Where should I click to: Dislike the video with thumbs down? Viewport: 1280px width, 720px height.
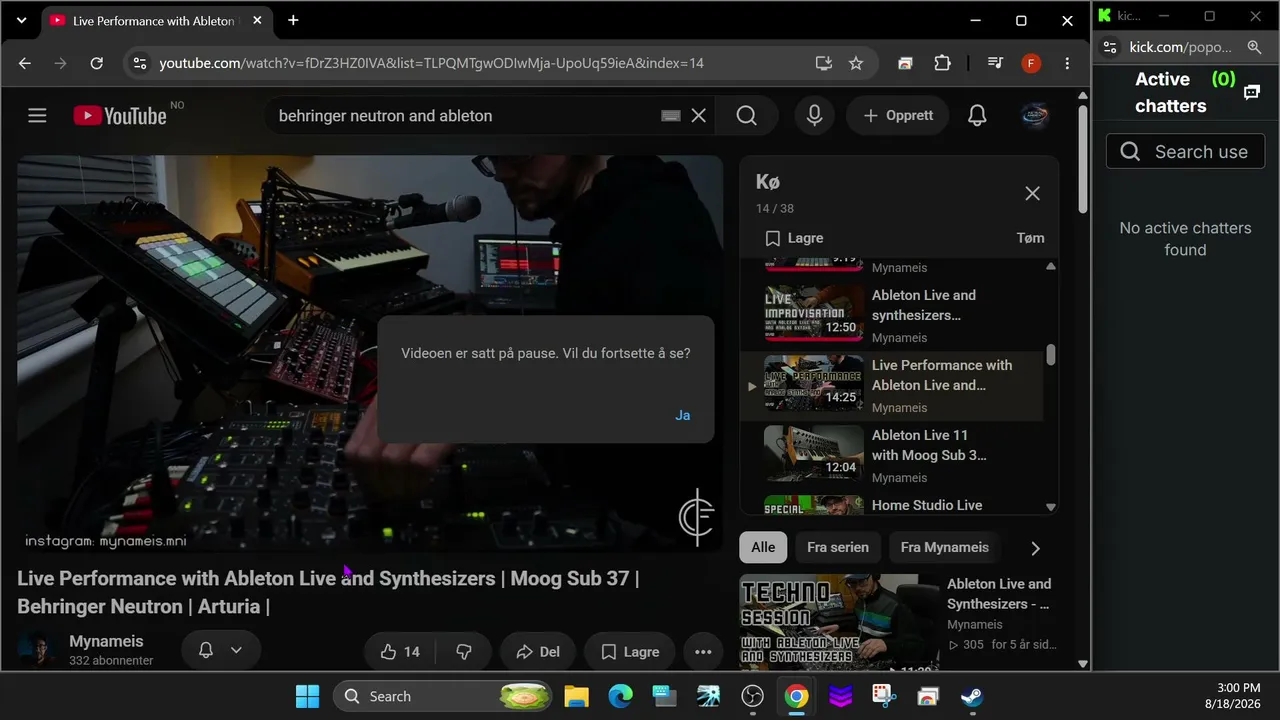[464, 652]
